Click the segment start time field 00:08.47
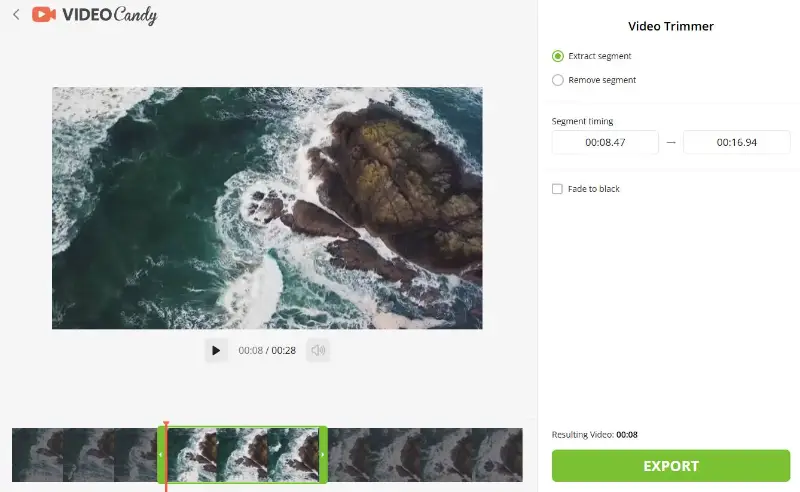 point(605,142)
